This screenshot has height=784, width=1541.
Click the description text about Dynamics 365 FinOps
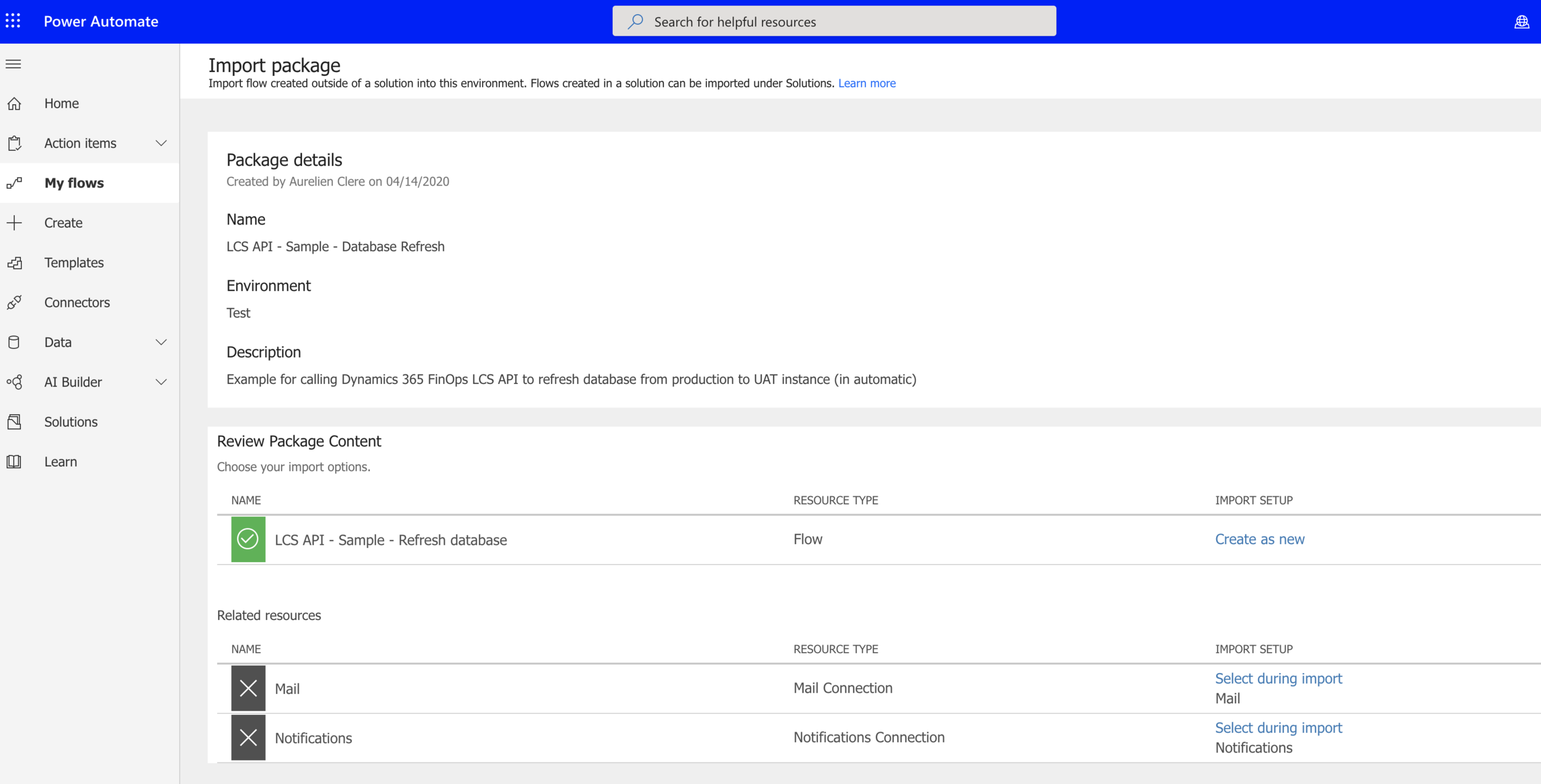pyautogui.click(x=571, y=379)
